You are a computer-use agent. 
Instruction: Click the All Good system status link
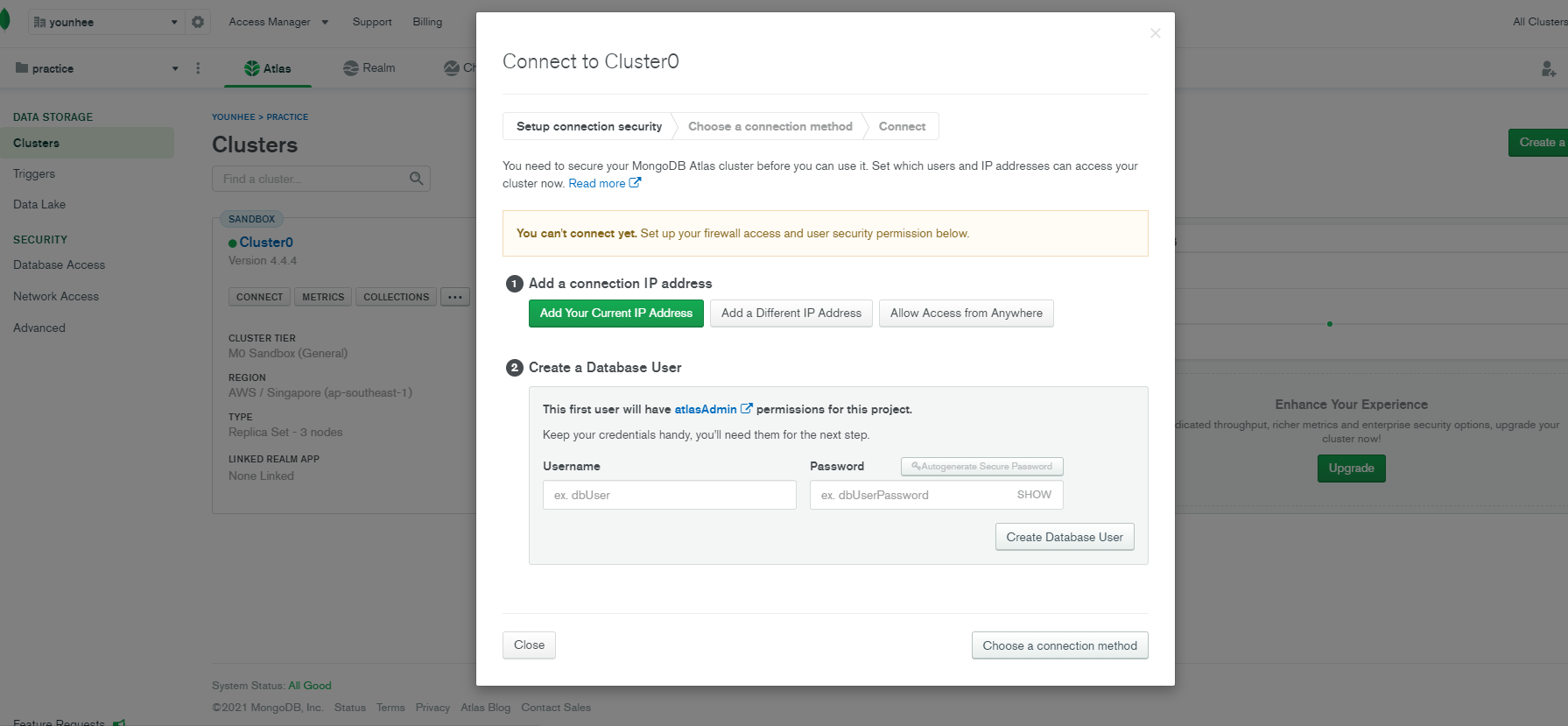[x=310, y=686]
